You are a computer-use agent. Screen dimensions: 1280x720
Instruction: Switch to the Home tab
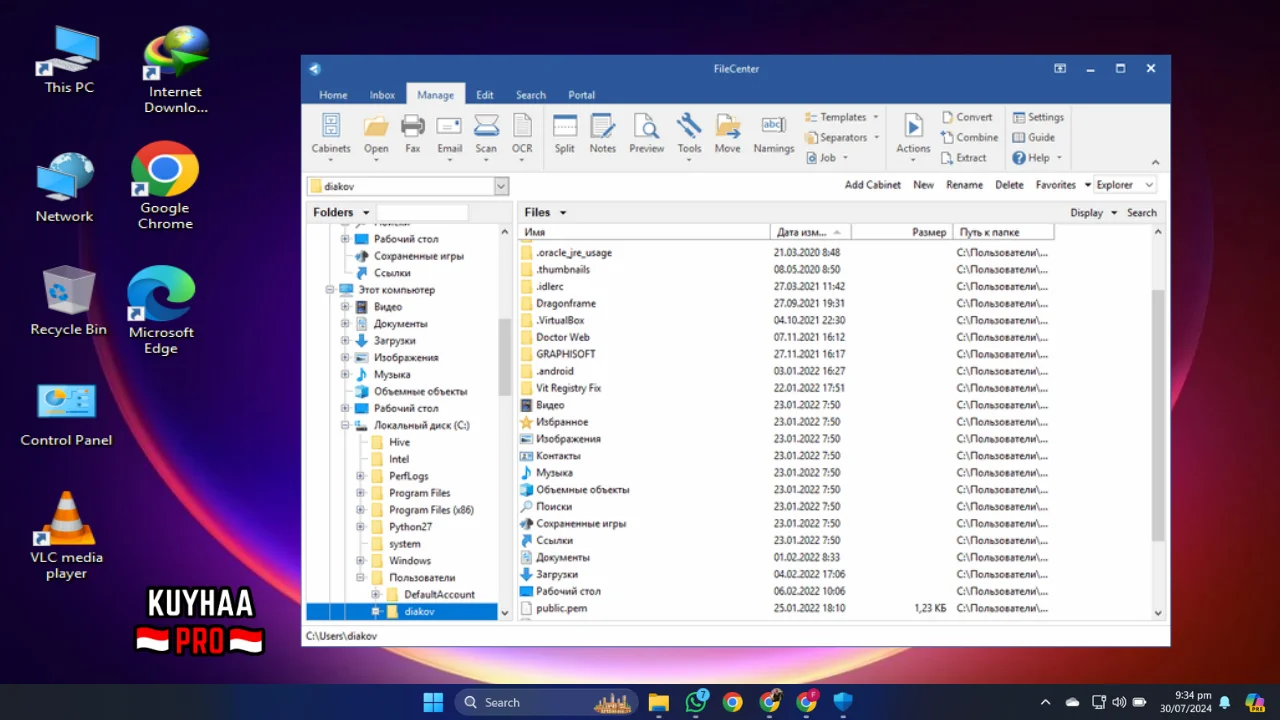333,95
